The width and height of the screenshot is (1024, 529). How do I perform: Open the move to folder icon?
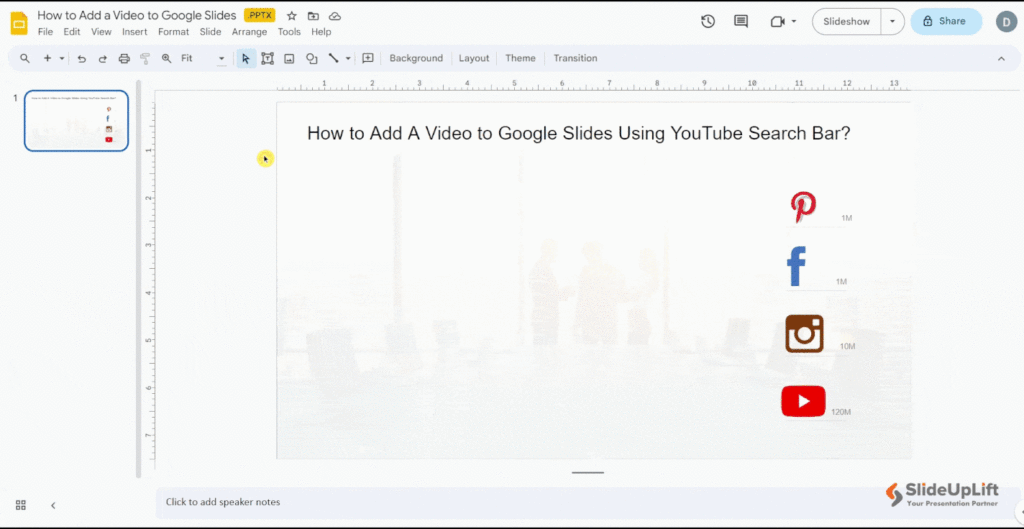pyautogui.click(x=313, y=16)
